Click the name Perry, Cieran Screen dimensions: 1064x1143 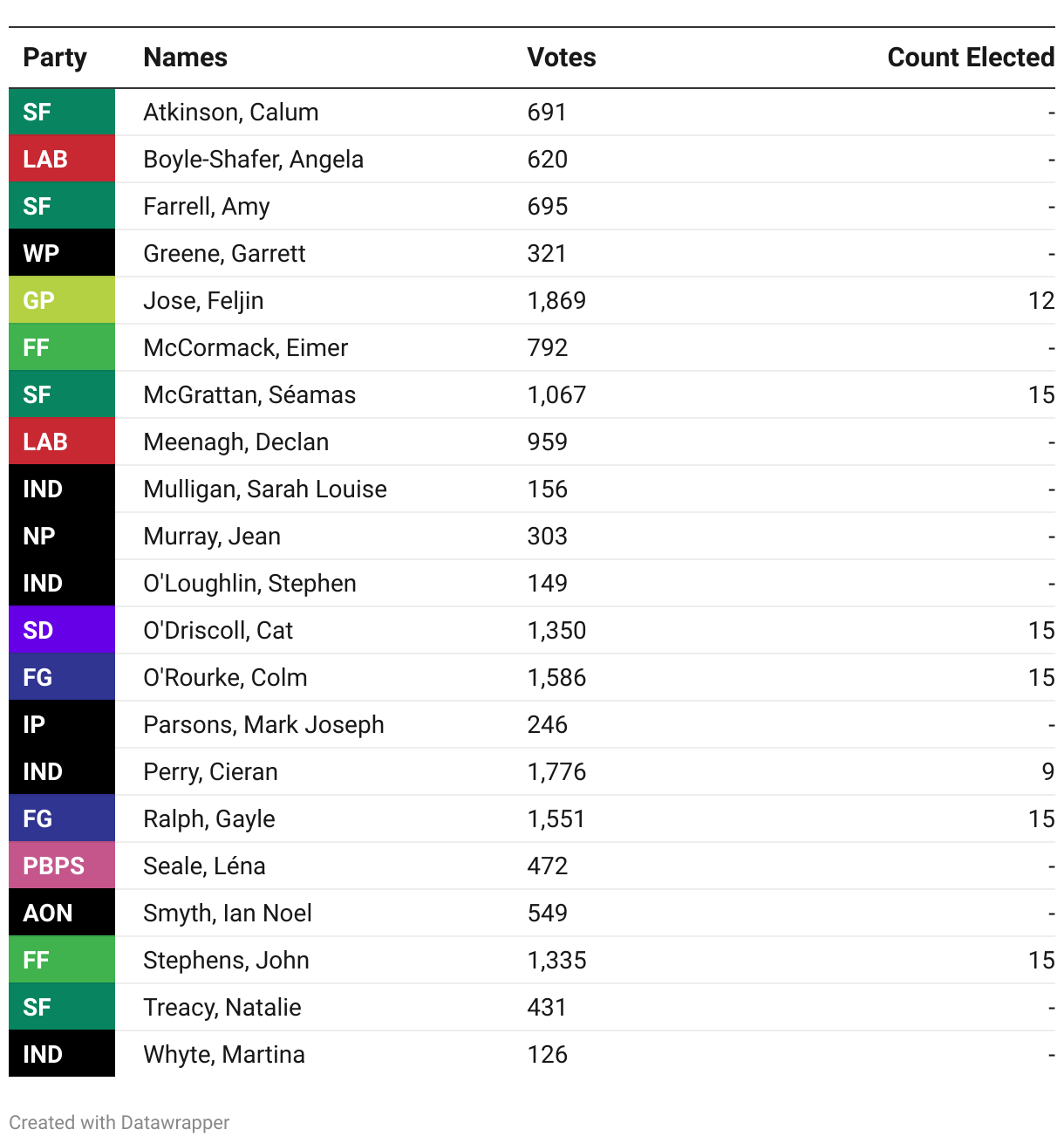click(210, 772)
